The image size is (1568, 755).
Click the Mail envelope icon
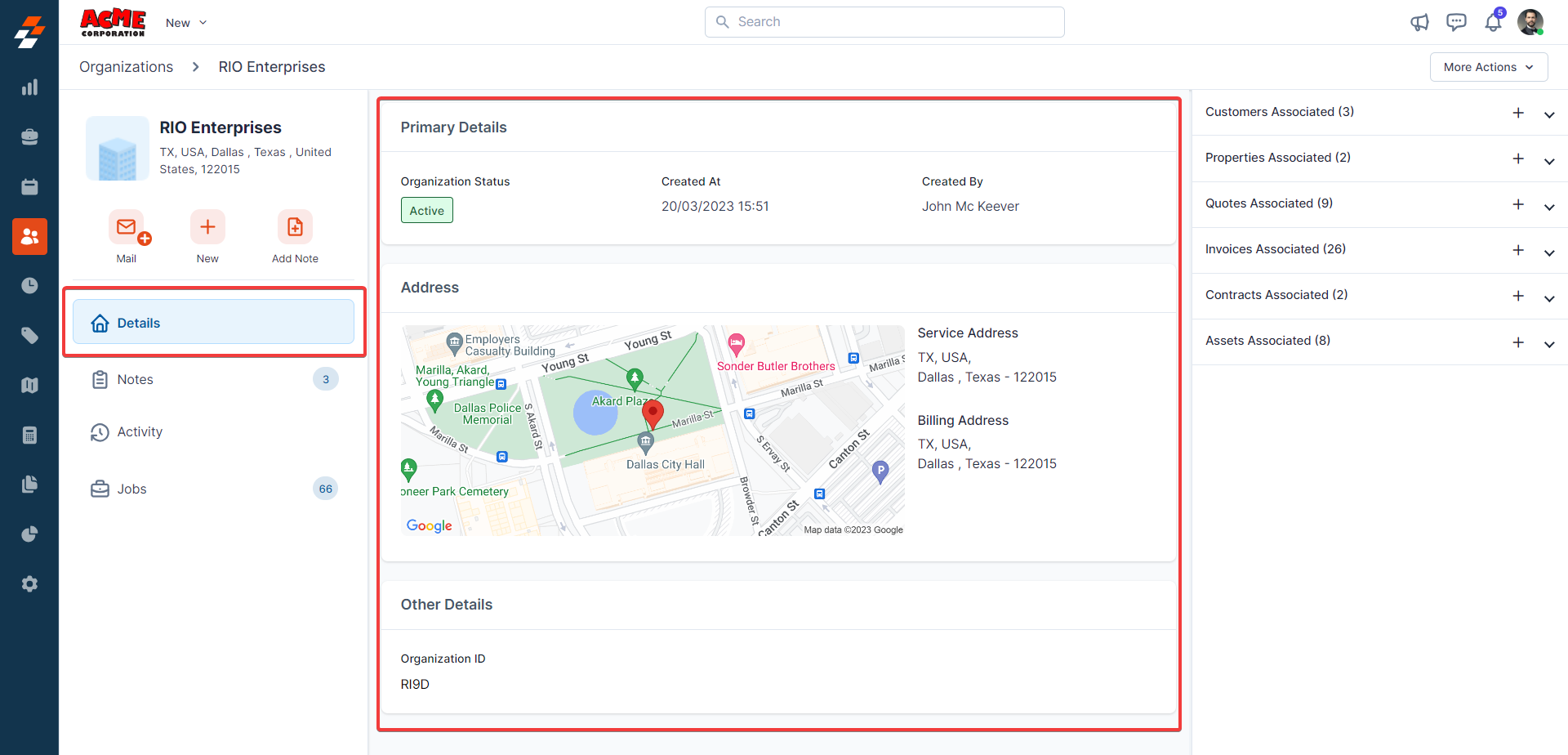coord(127,227)
